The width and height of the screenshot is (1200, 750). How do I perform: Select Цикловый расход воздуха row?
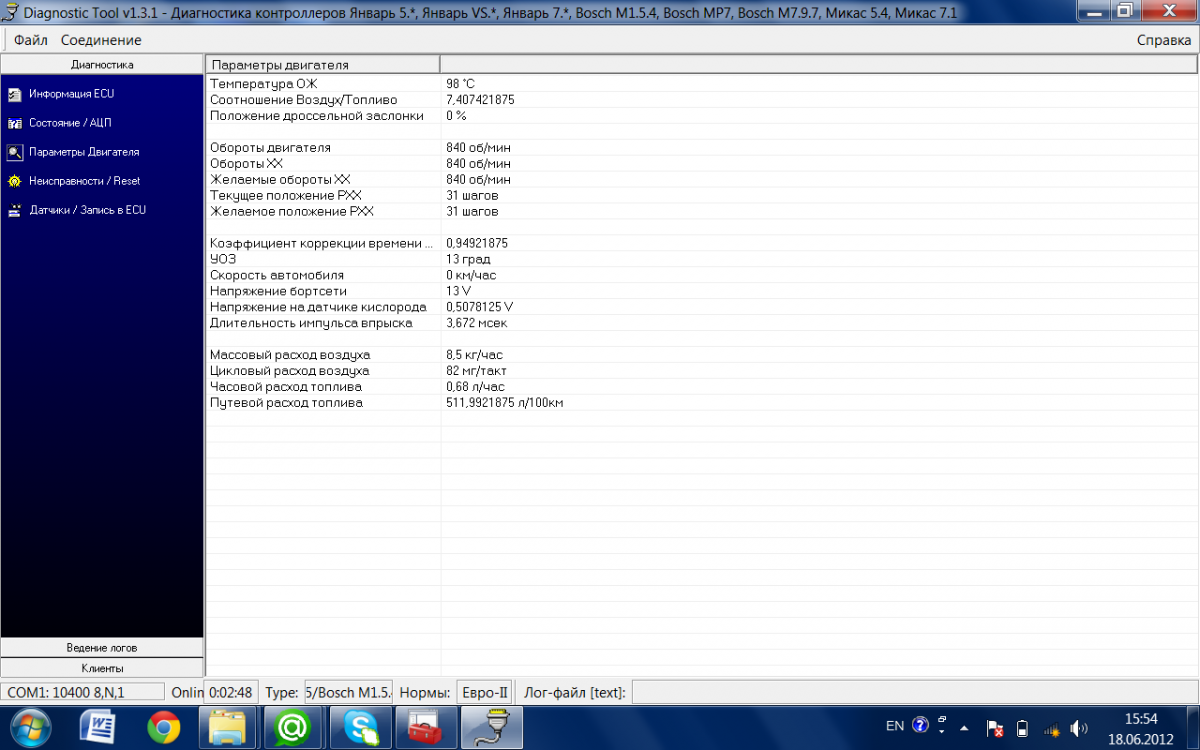(701, 371)
